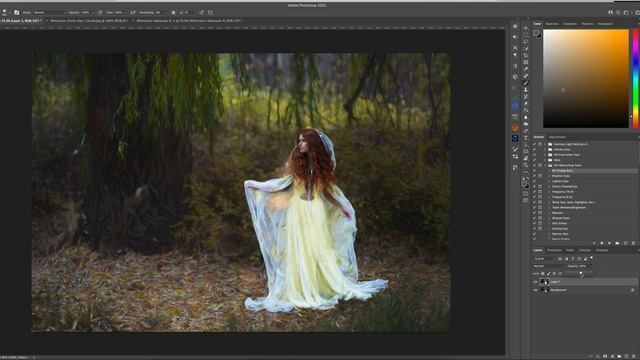The width and height of the screenshot is (640, 360).
Task: Select the Hand tool
Action: (525, 158)
